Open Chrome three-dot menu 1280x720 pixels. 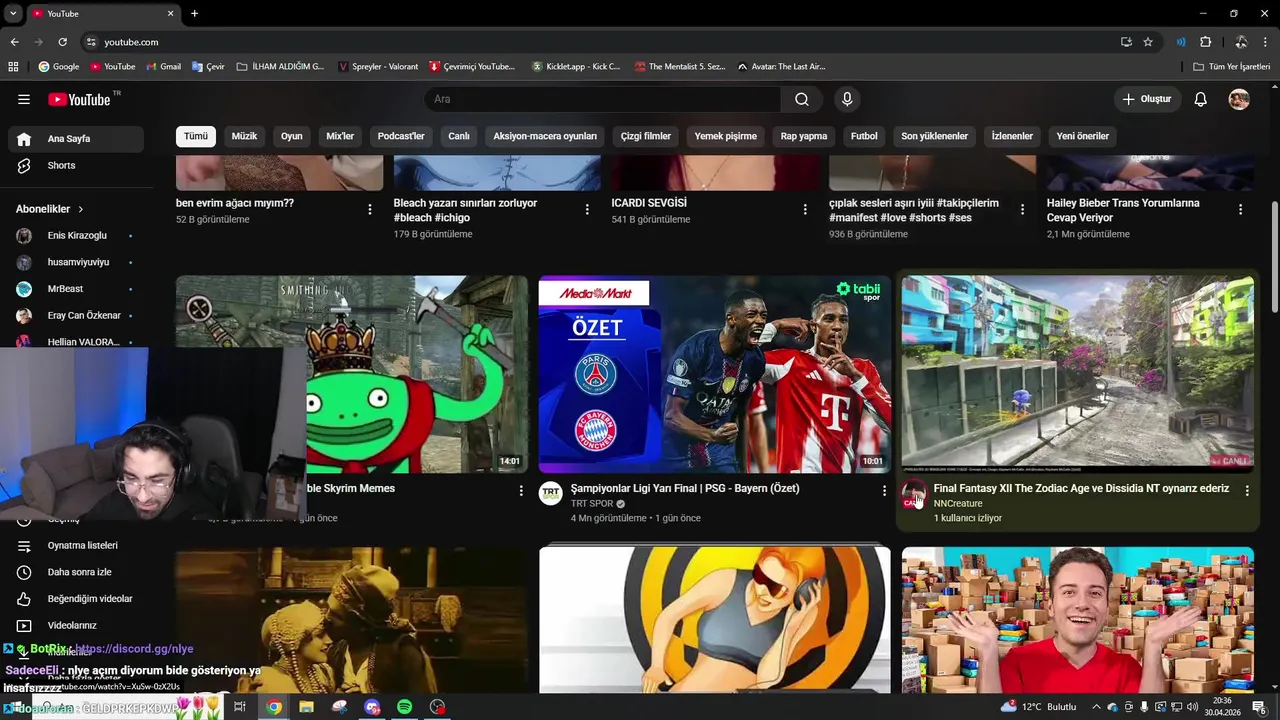tap(1266, 42)
